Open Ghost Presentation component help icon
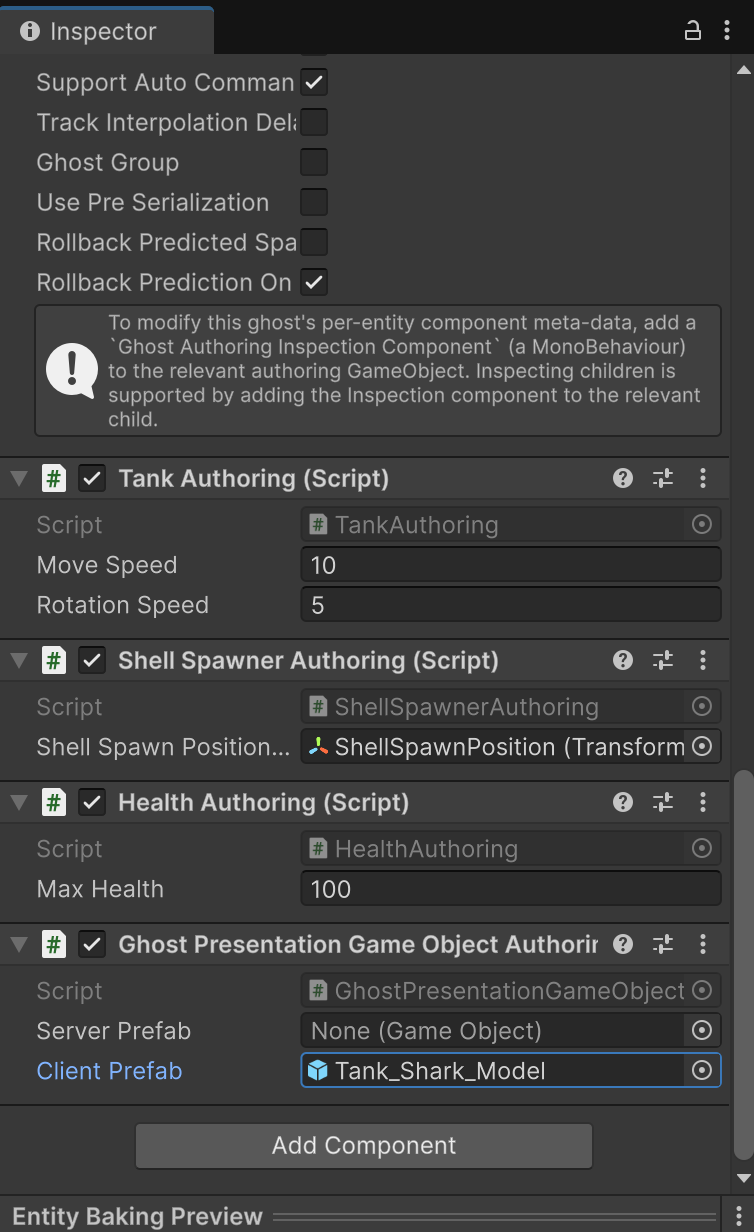754x1232 pixels. (x=623, y=944)
